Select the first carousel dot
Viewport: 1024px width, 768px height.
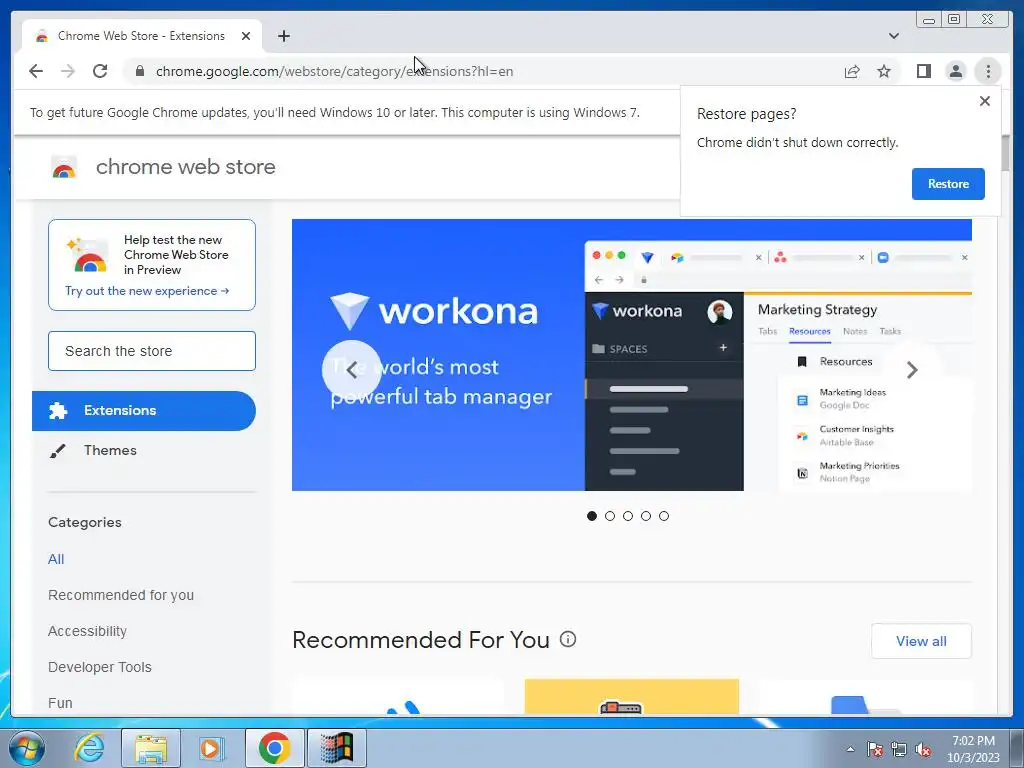[592, 516]
